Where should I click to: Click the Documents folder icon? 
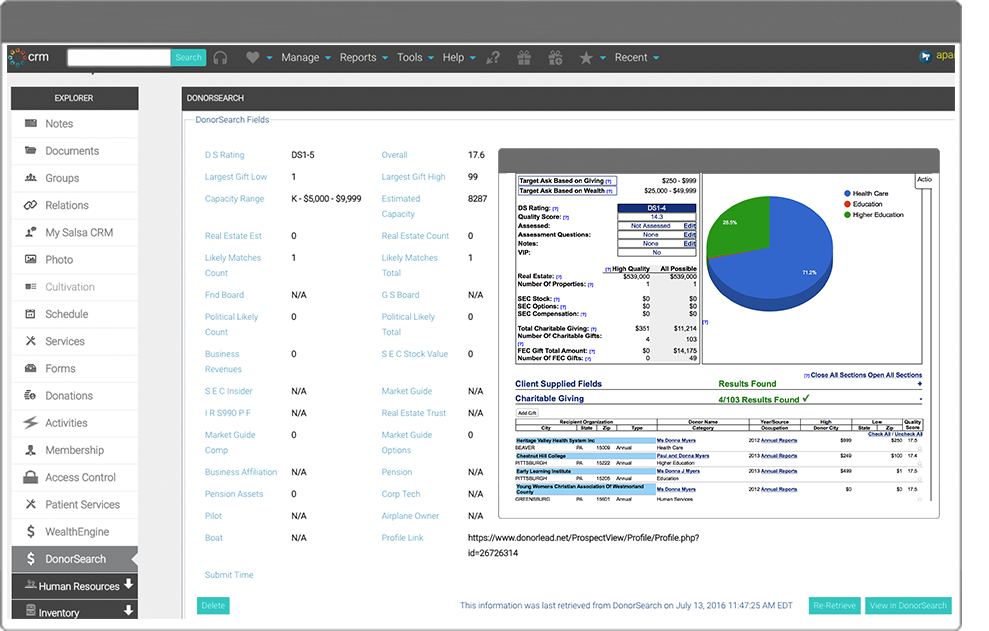tap(30, 150)
